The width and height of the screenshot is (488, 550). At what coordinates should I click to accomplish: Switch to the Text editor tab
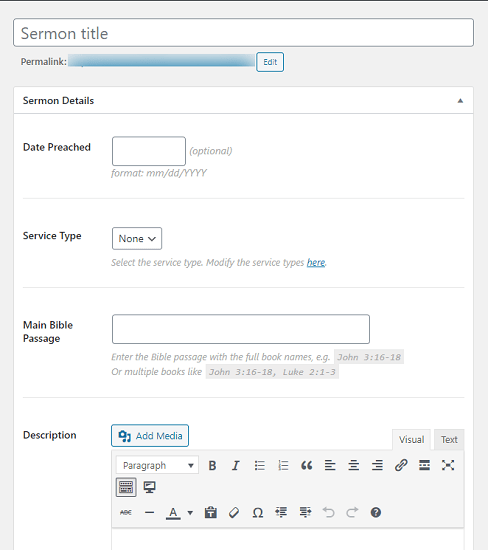tap(449, 440)
